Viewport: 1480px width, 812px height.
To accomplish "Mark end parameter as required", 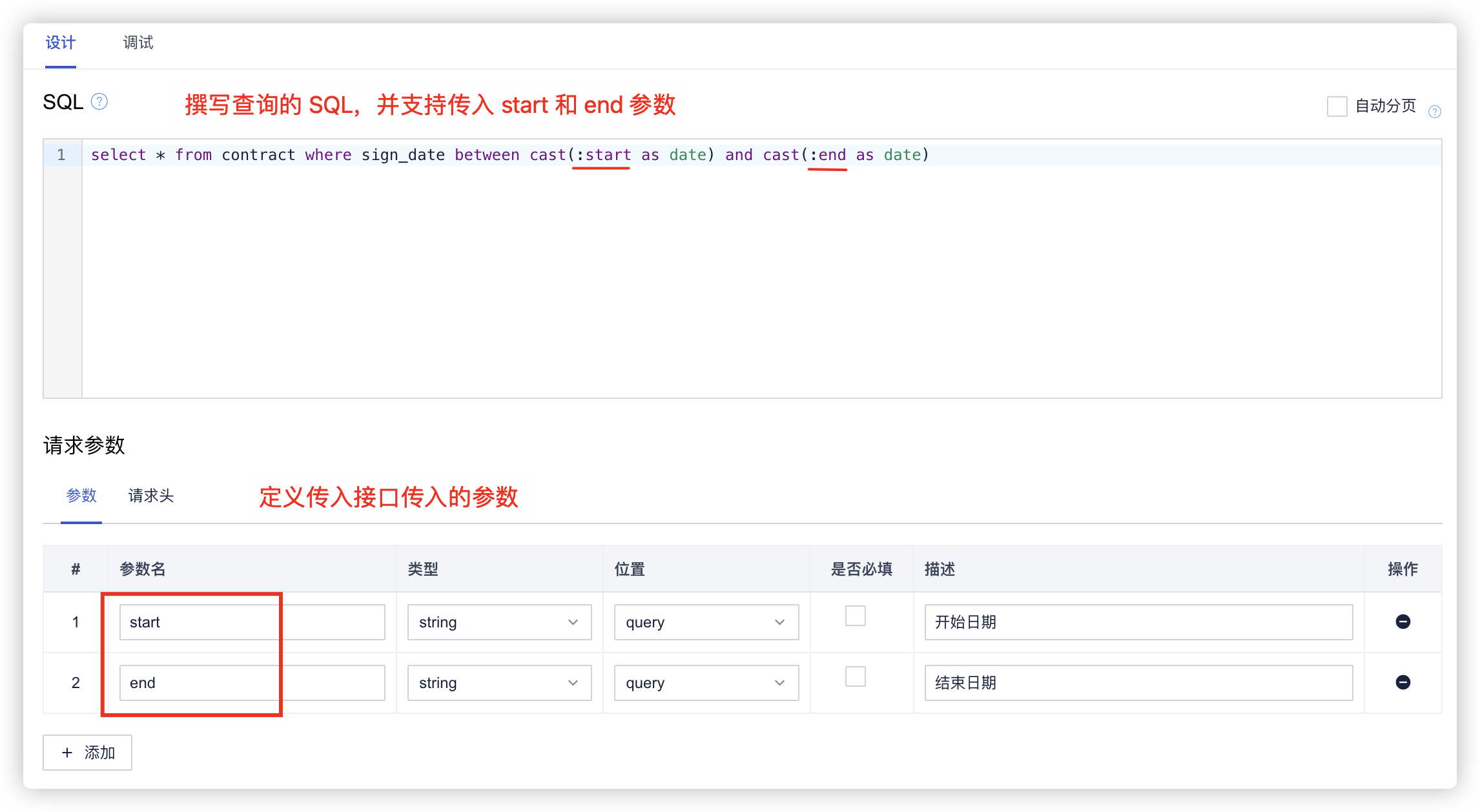I will click(855, 676).
